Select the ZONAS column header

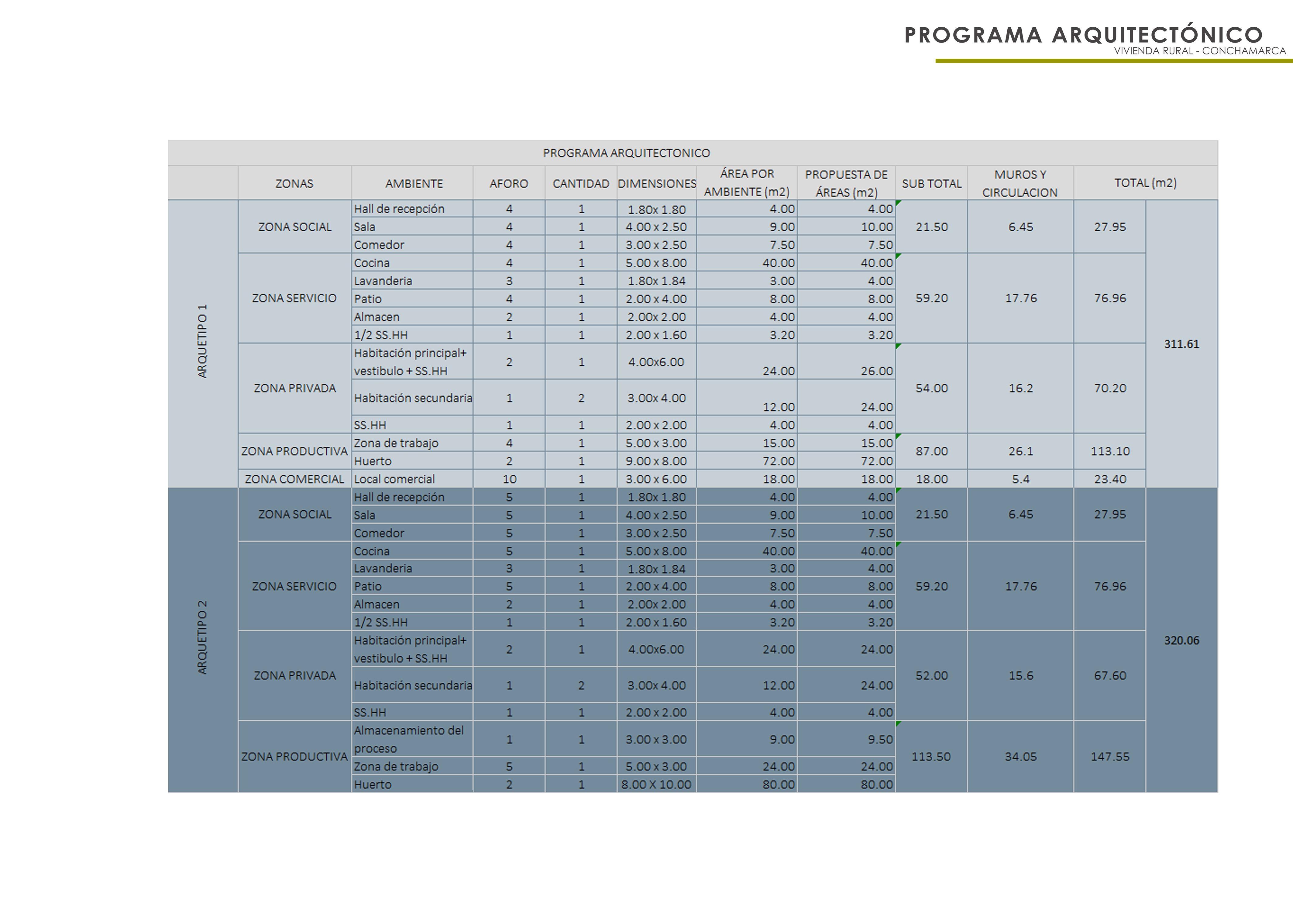click(x=294, y=184)
